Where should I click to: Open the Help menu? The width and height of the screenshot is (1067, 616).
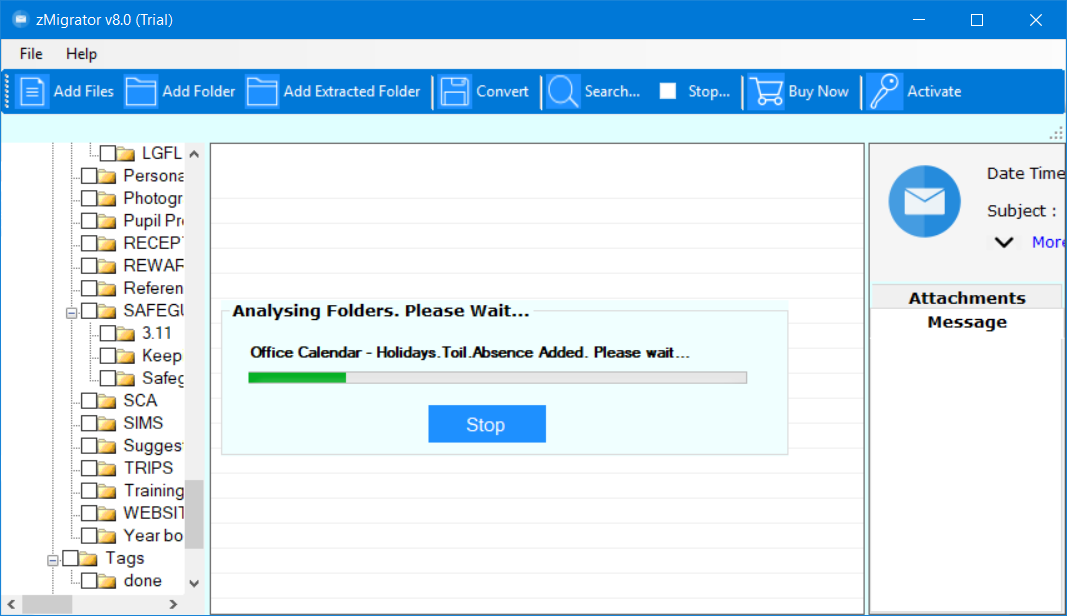(81, 54)
